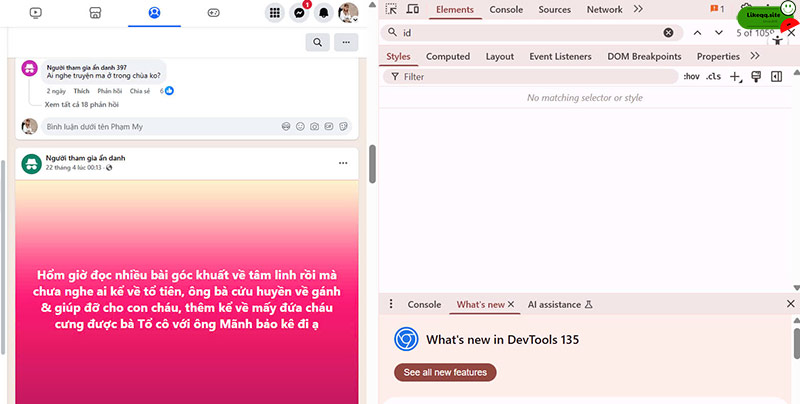Image resolution: width=800 pixels, height=404 pixels.
Task: Toggle the rendering emulations brush icon
Action: click(756, 77)
